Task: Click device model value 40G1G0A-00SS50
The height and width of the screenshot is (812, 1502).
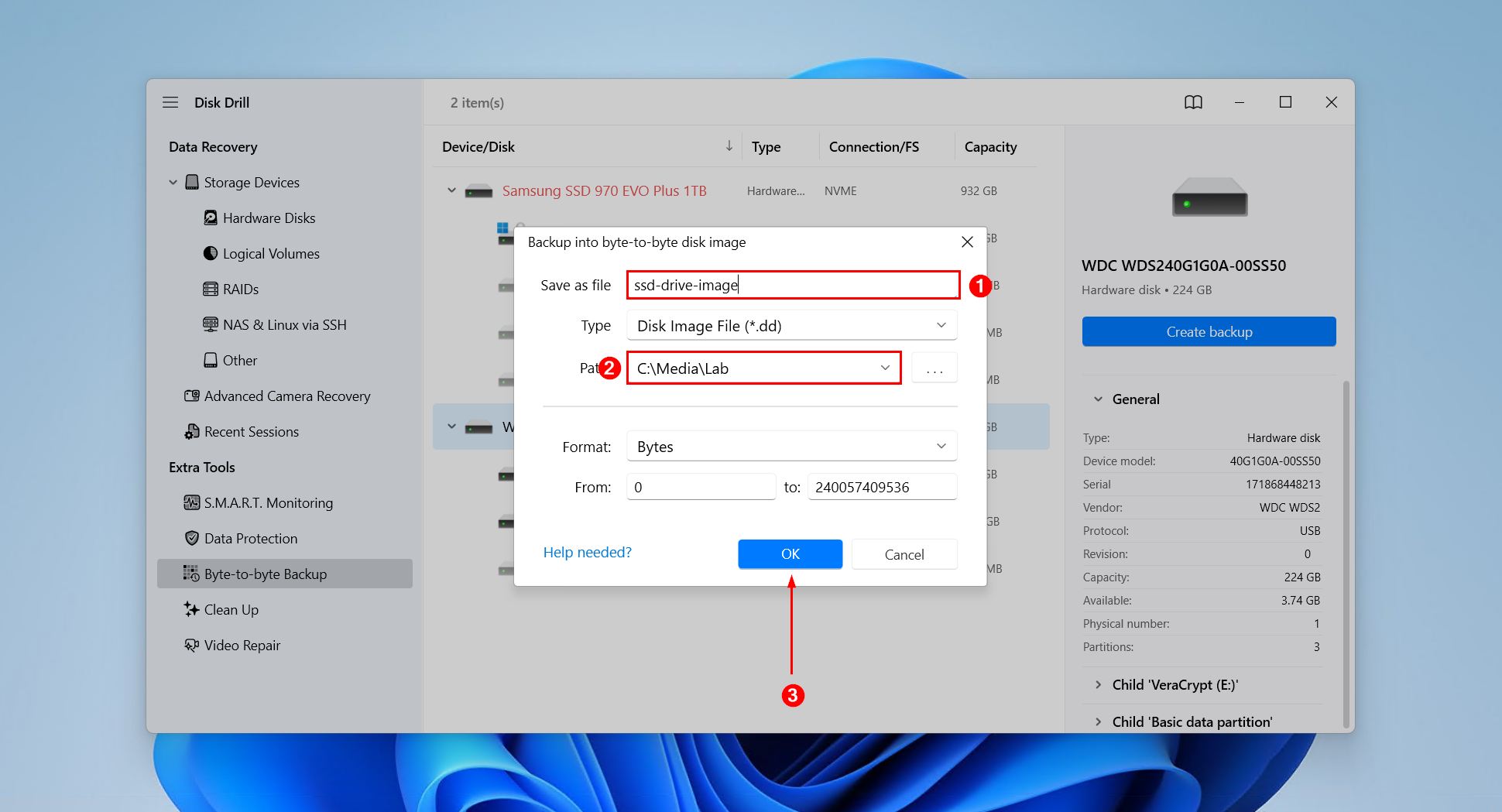Action: click(1274, 461)
